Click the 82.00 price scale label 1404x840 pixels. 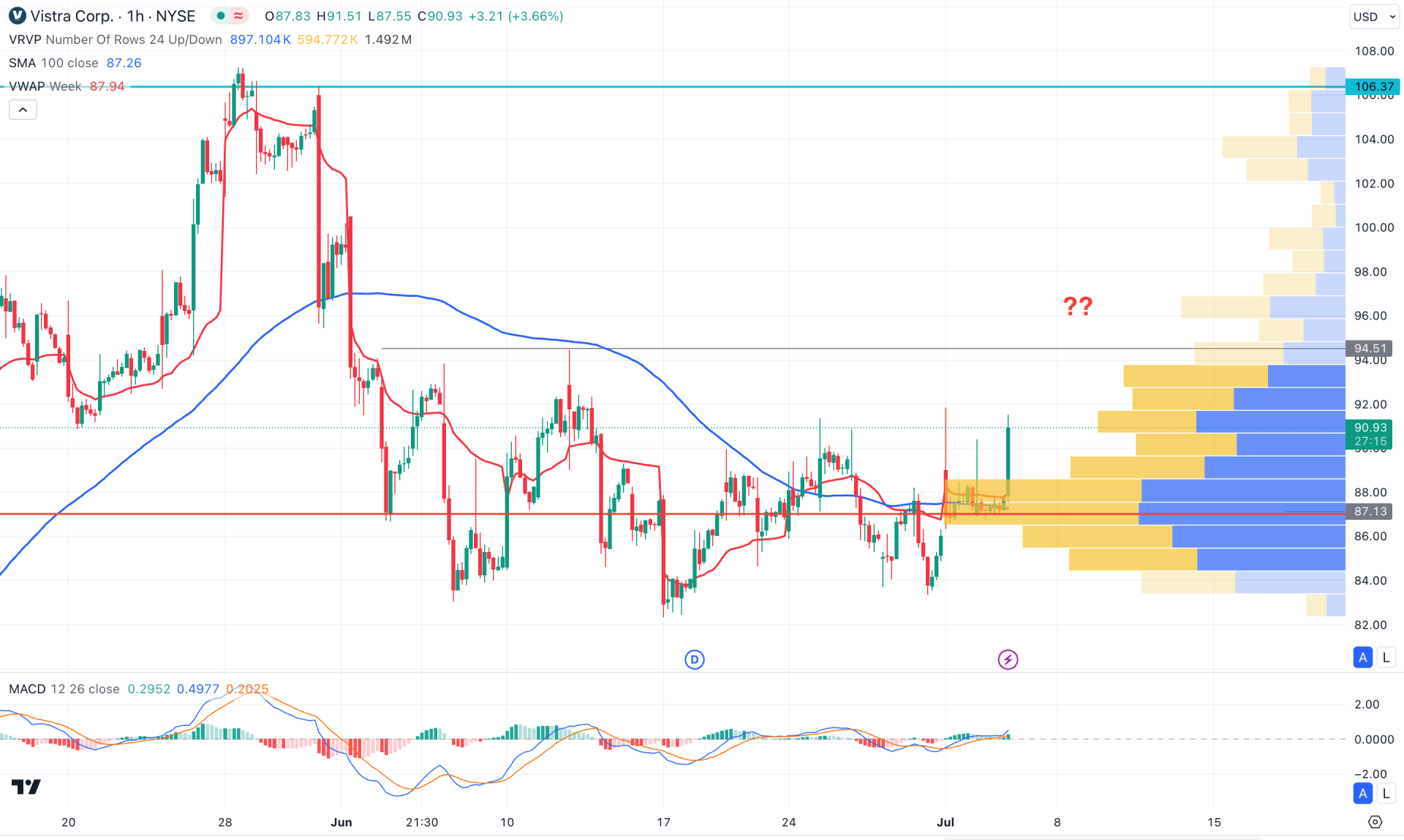(1370, 625)
